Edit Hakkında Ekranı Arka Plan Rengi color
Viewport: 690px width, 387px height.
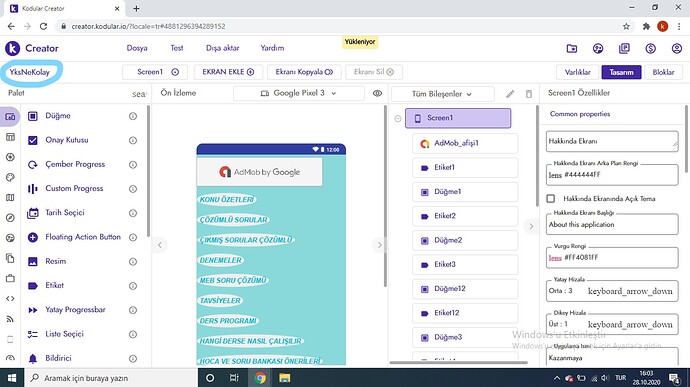click(612, 175)
